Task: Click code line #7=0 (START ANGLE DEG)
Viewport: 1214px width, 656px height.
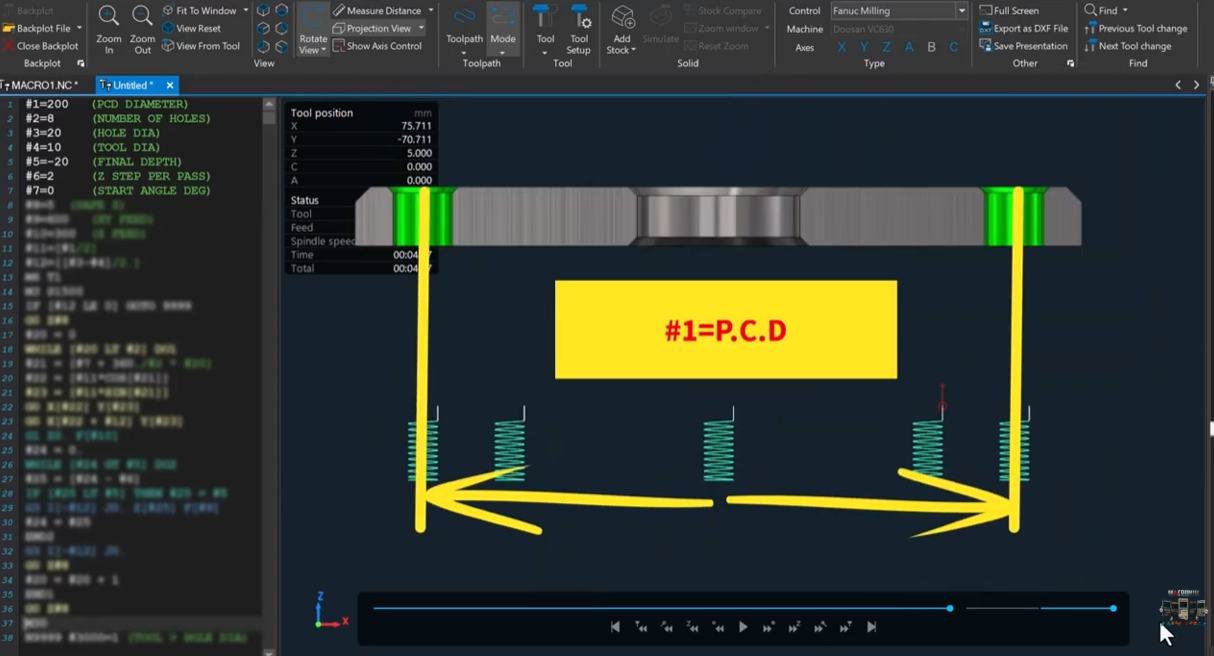Action: 118,190
